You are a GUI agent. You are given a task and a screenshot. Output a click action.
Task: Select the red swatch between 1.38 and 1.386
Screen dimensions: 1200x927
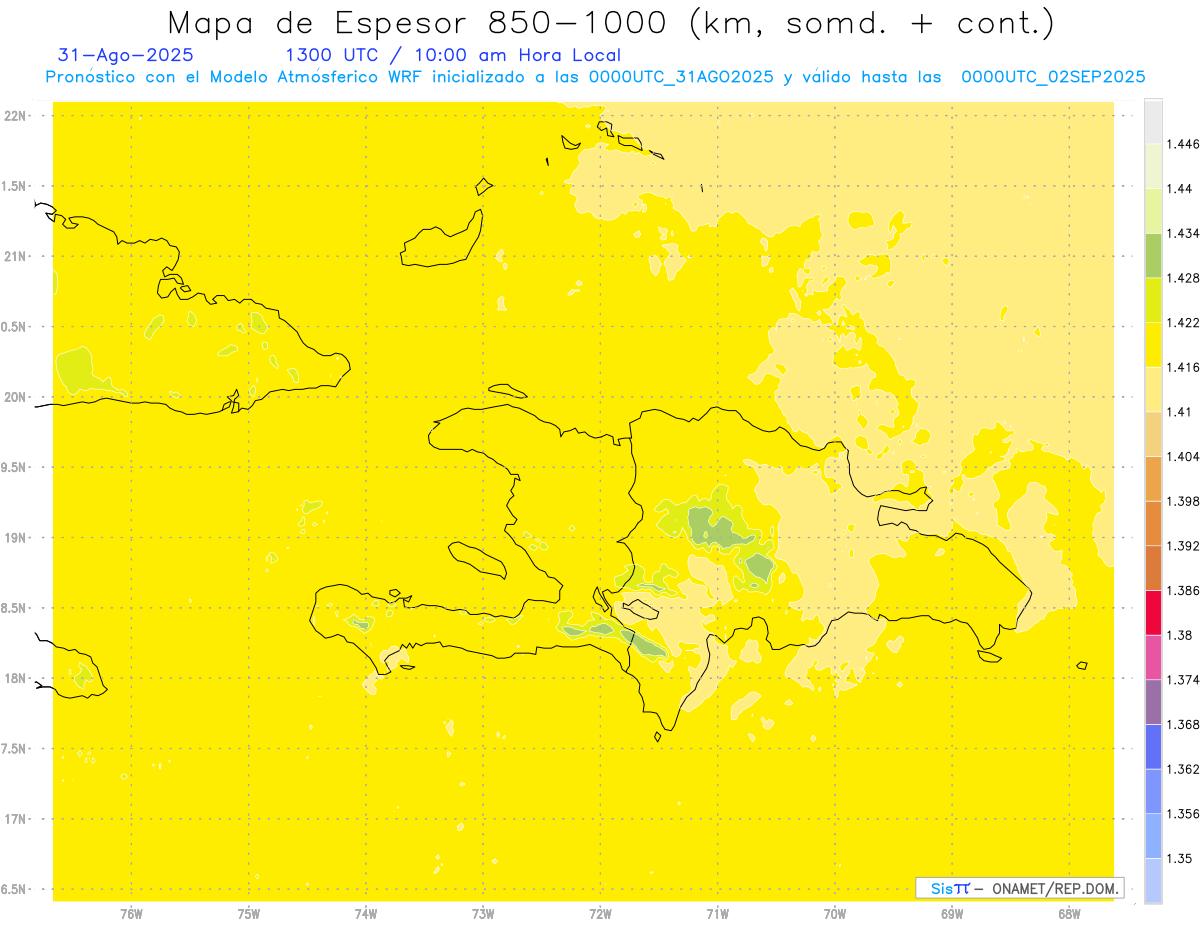click(1153, 612)
